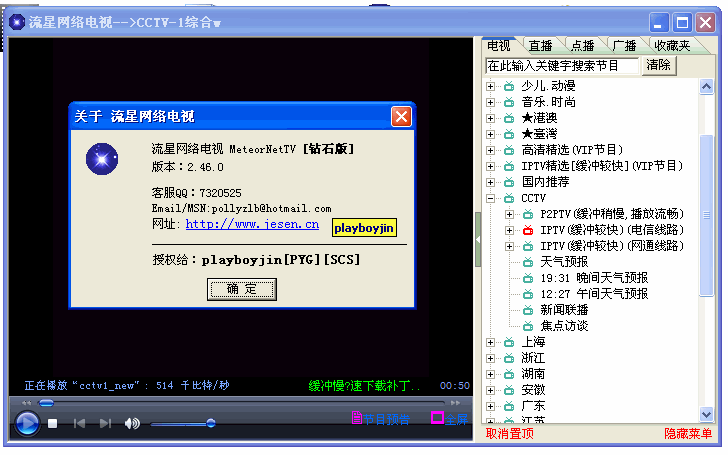Click TV icon beside CCTV node
This screenshot has width=728, height=455.
click(509, 198)
